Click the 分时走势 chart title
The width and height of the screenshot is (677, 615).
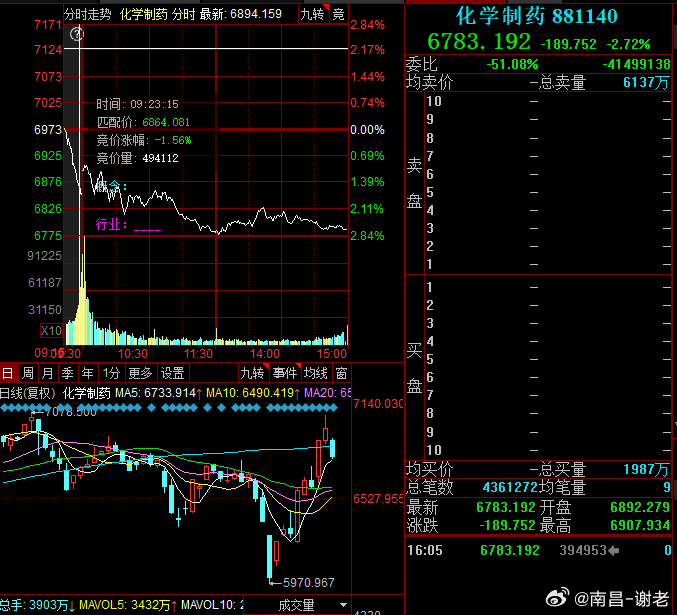pyautogui.click(x=88, y=15)
